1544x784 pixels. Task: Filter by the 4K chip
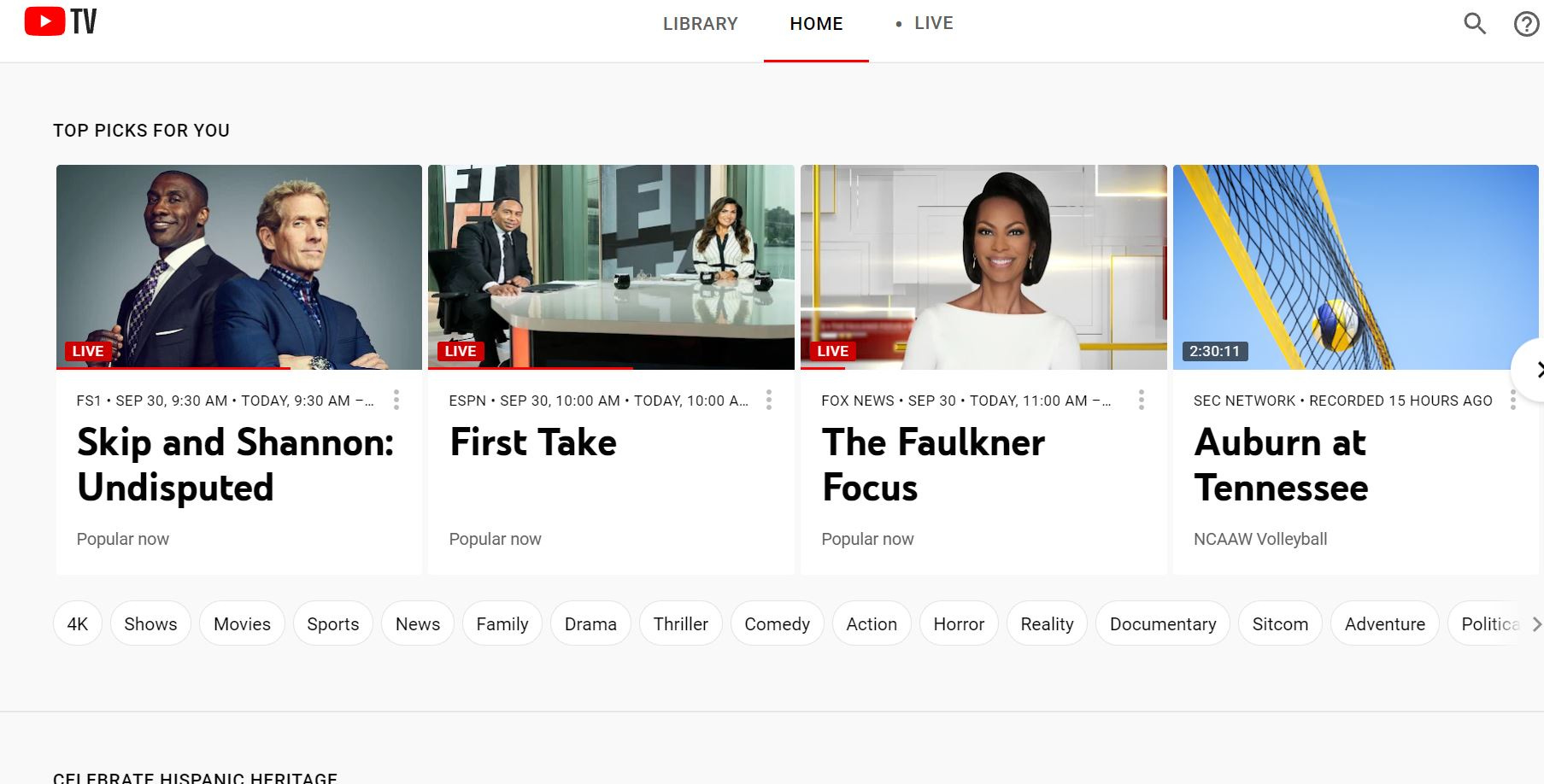point(78,623)
